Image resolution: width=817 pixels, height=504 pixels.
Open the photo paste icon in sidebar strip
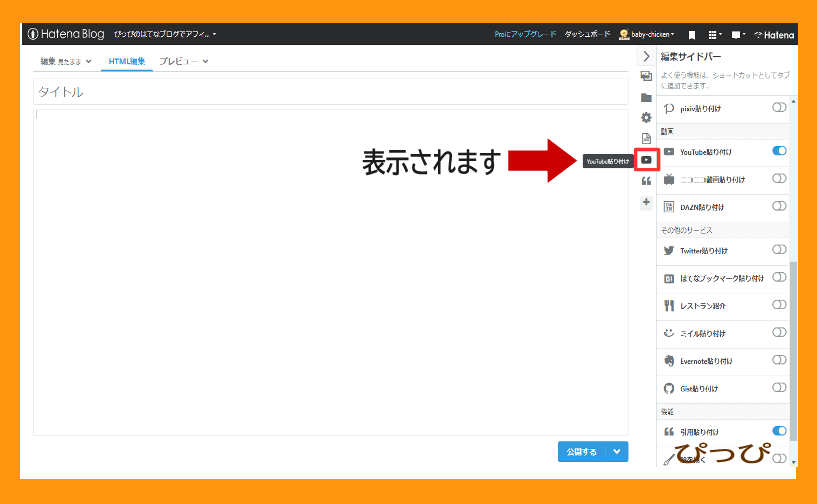click(646, 76)
